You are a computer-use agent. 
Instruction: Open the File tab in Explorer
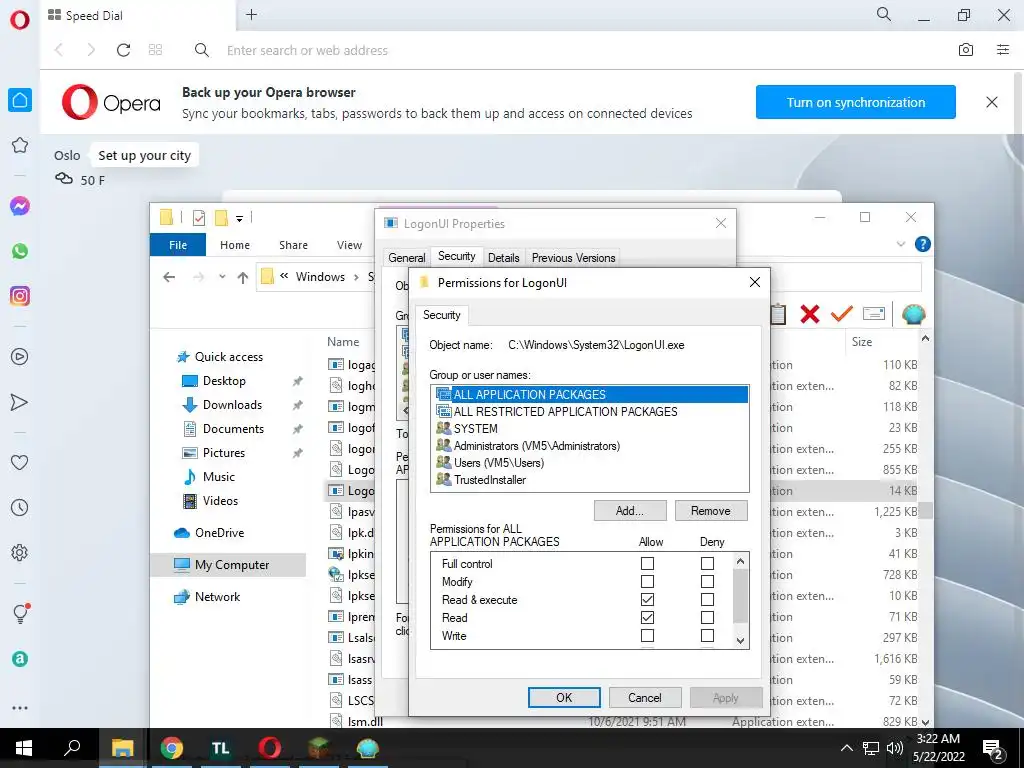(178, 245)
